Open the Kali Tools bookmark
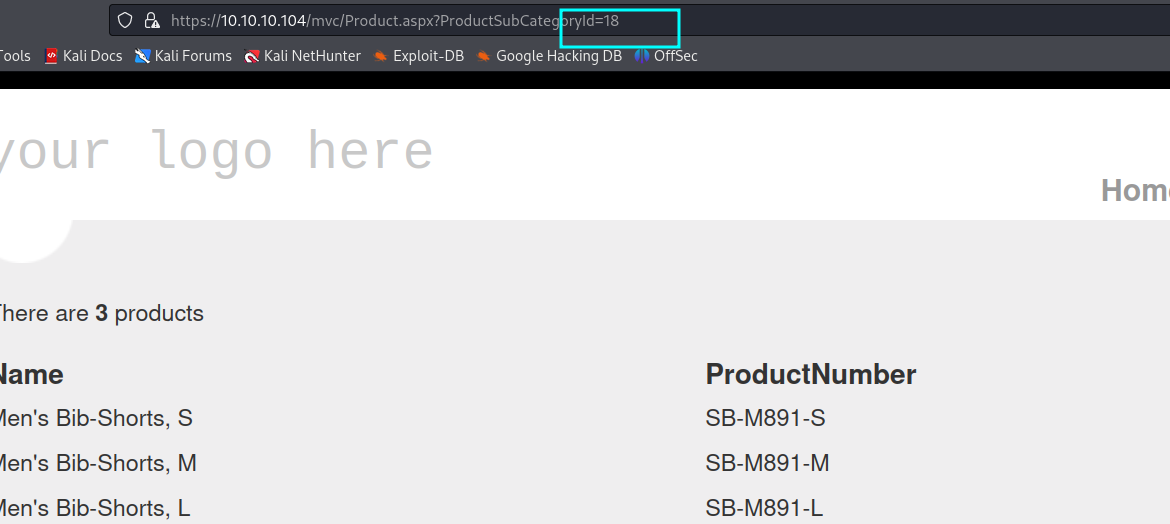Screen dimensions: 1170x524 [14, 56]
